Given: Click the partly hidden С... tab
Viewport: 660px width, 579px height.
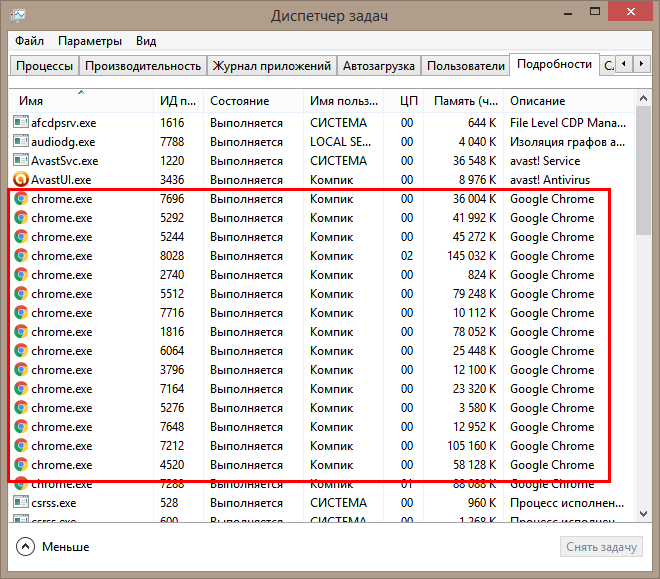Looking at the screenshot, I should 609,66.
